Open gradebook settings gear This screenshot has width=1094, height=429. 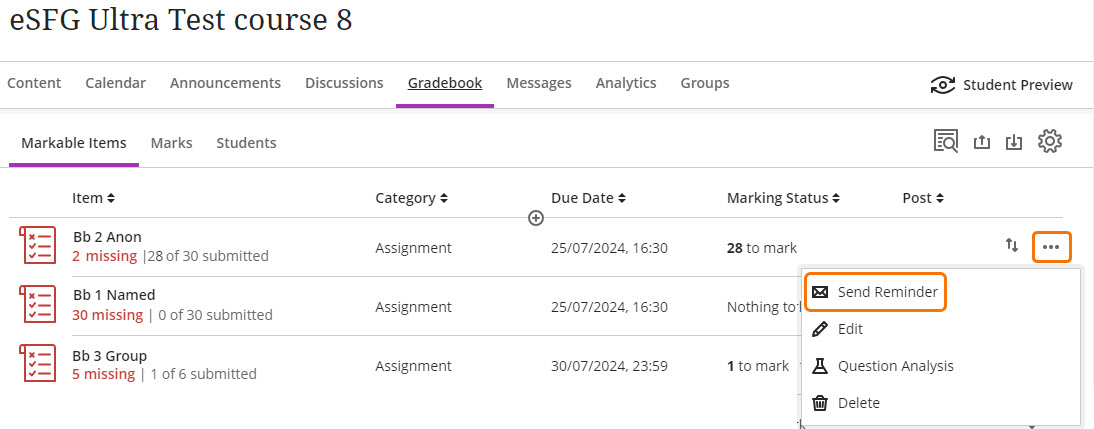pos(1049,142)
